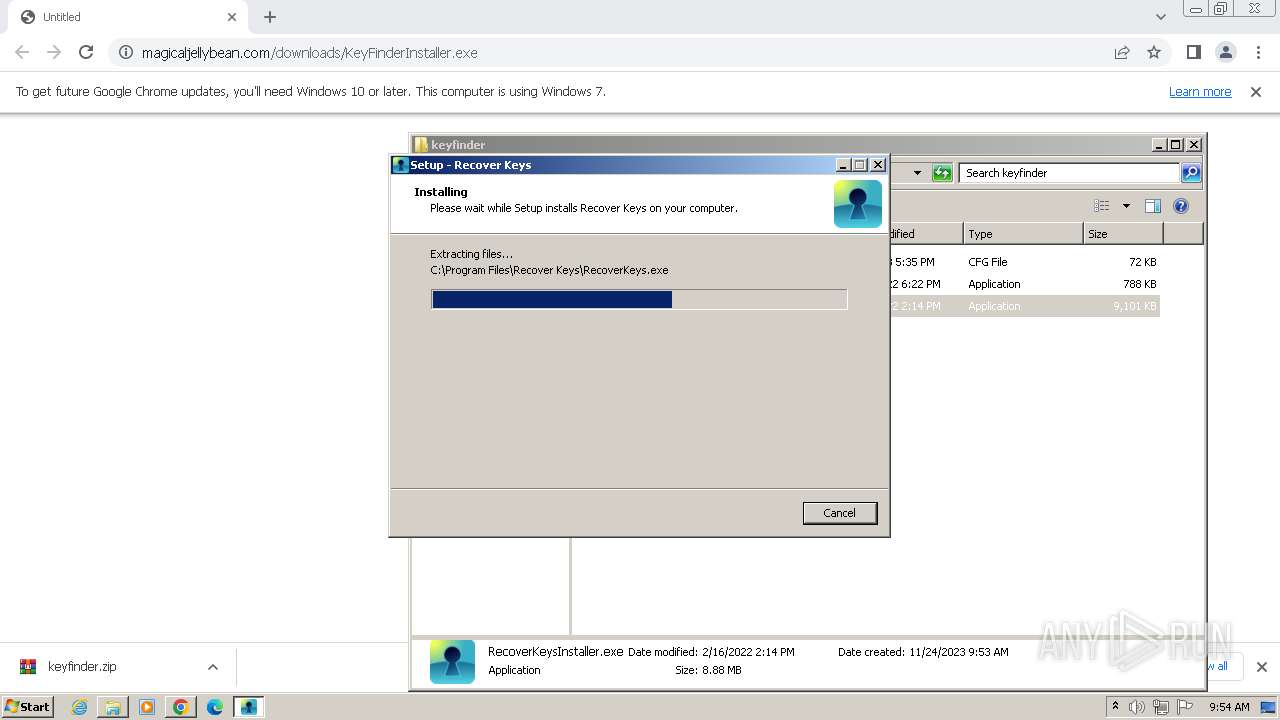Go forward in Chrome

(x=54, y=52)
